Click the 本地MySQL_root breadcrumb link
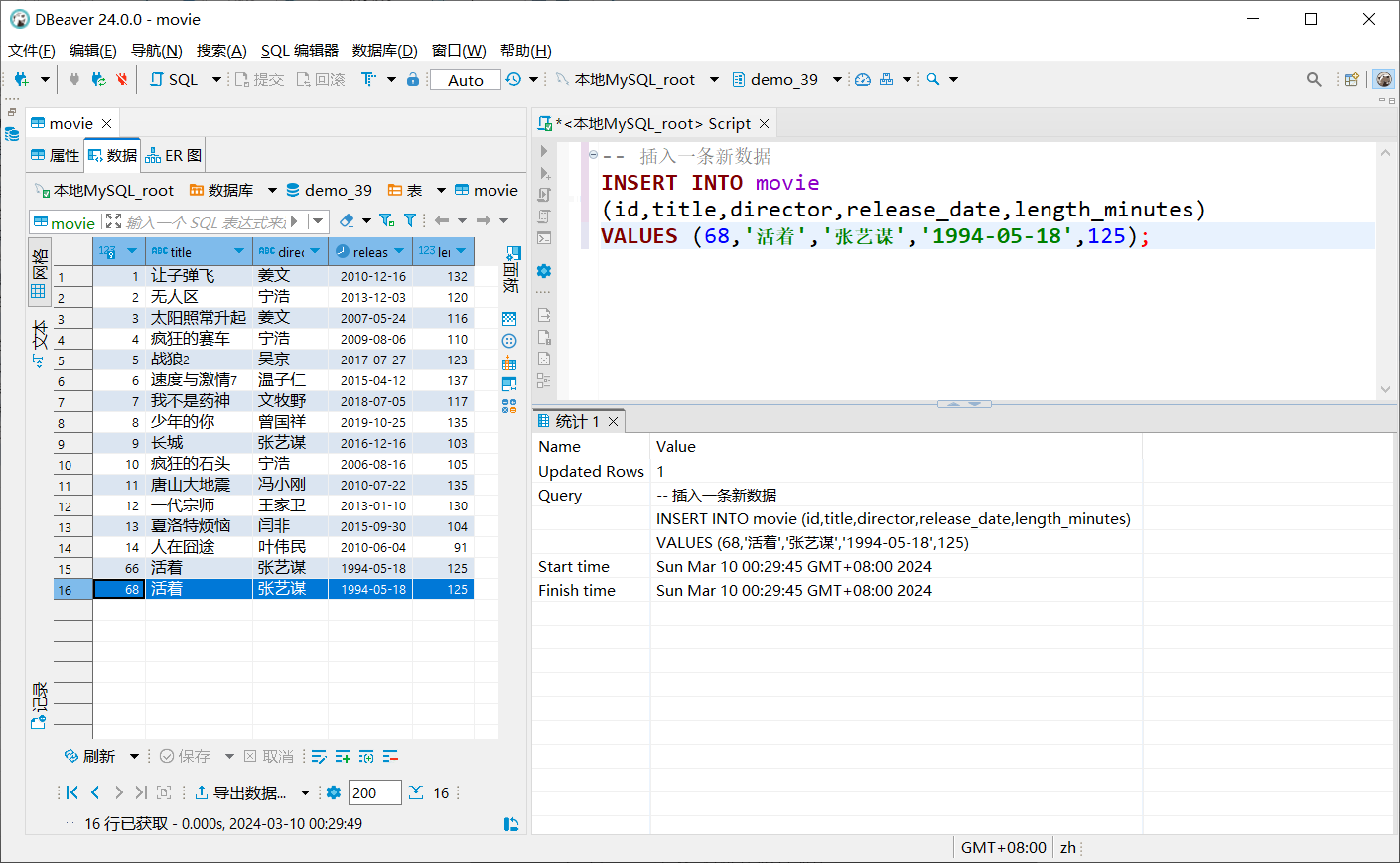The height and width of the screenshot is (863, 1400). (x=104, y=190)
